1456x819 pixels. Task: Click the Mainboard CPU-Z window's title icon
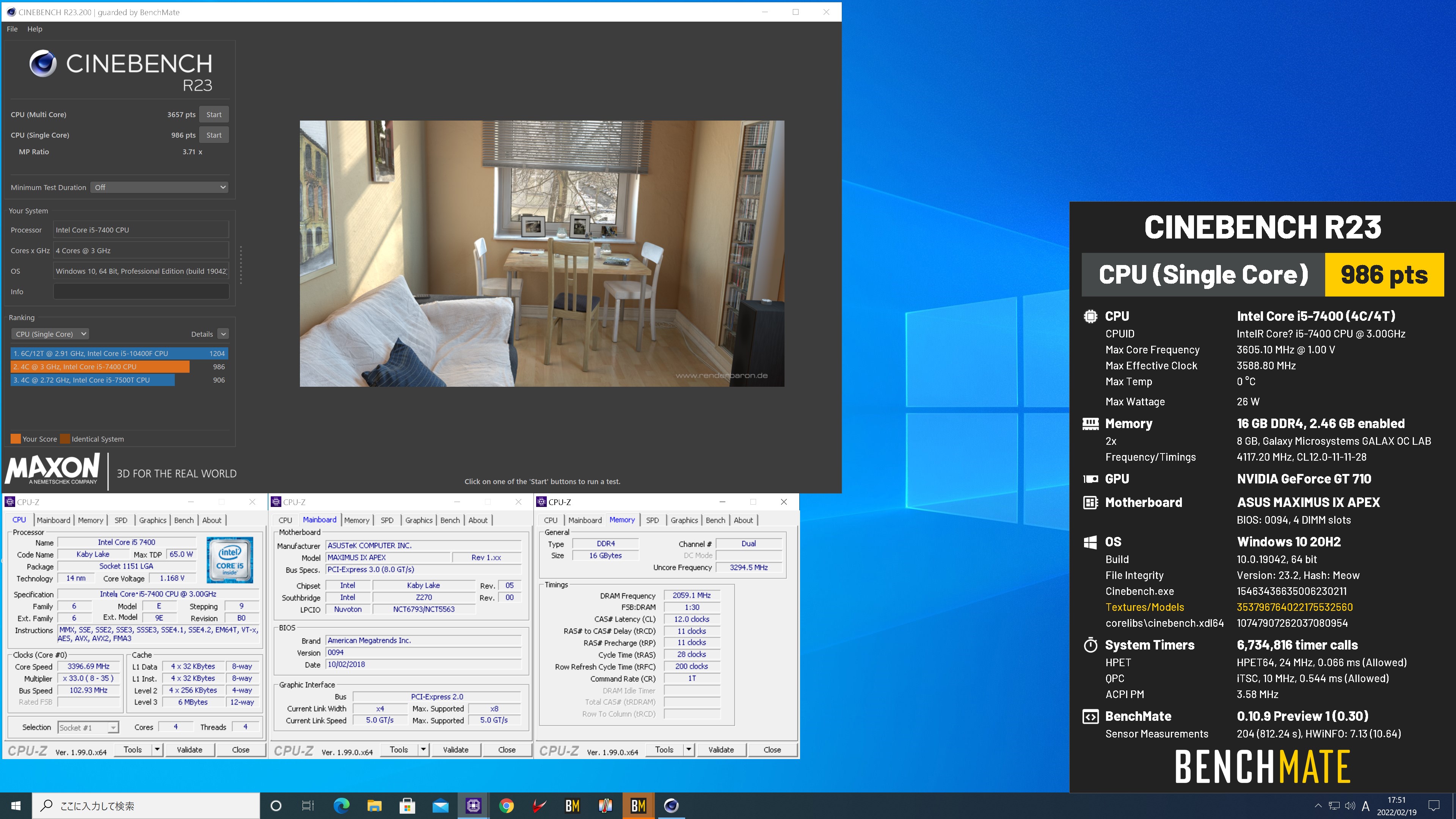point(276,502)
